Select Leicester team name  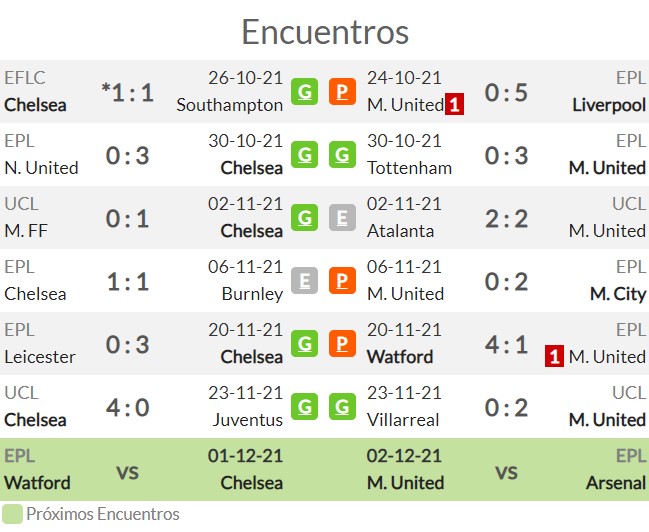pyautogui.click(x=40, y=357)
